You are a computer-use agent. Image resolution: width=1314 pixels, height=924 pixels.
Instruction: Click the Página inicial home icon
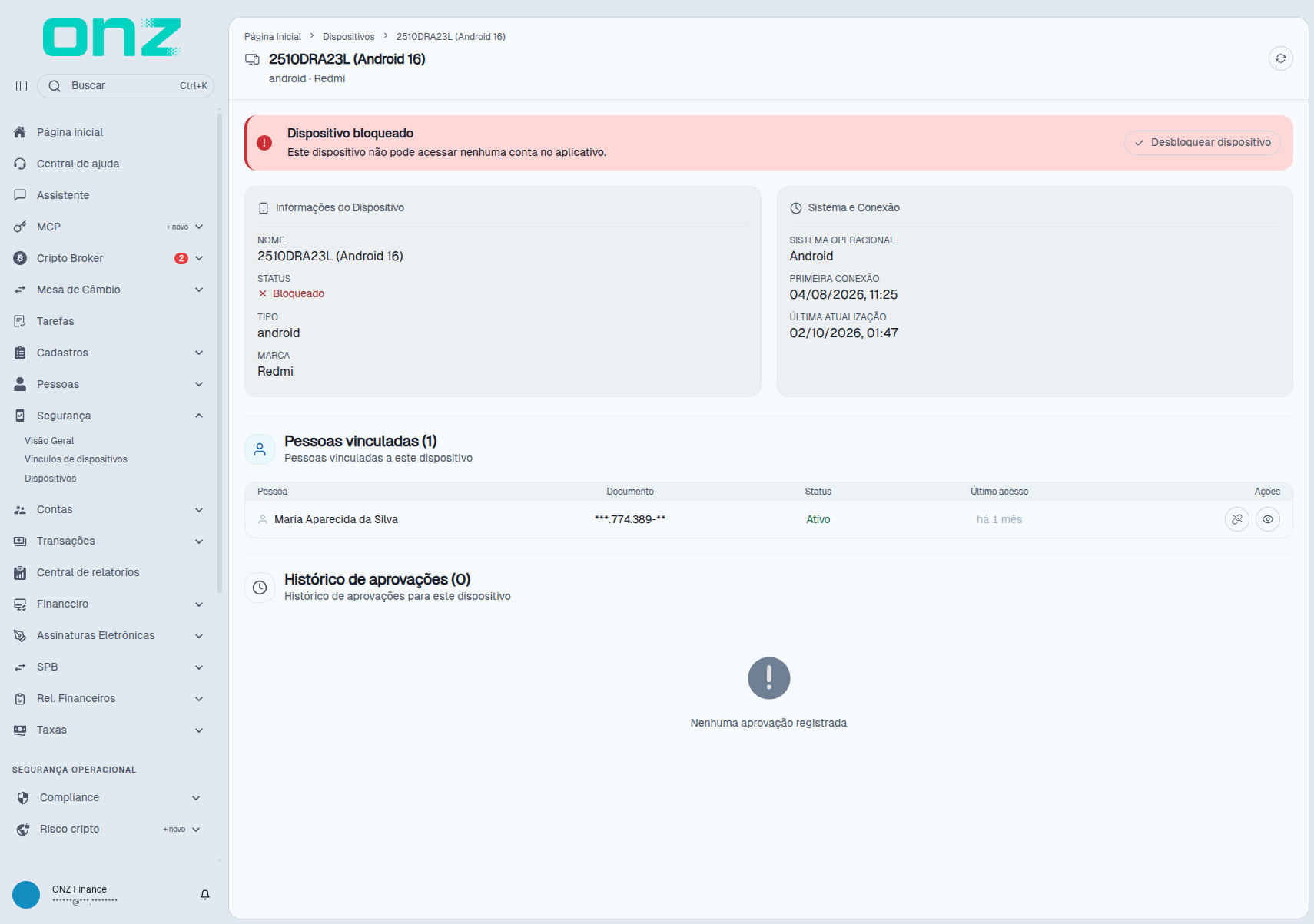20,132
